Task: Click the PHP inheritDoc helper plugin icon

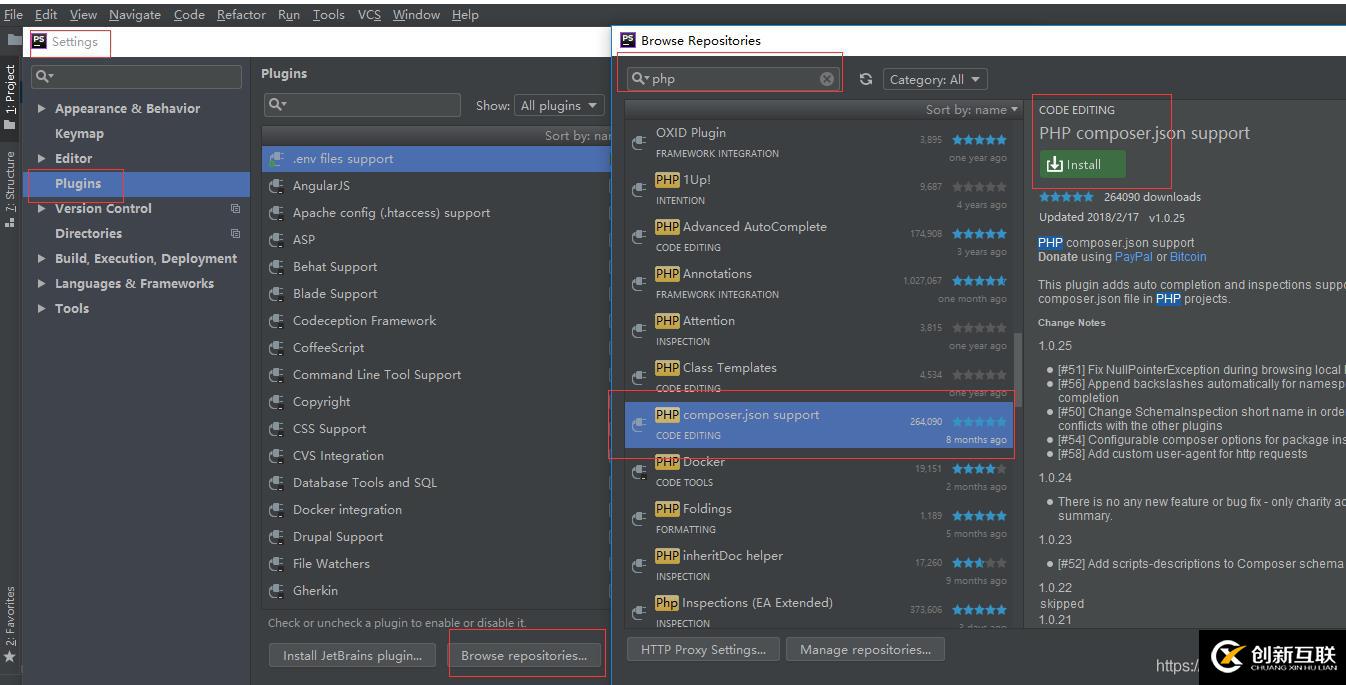Action: (x=639, y=566)
